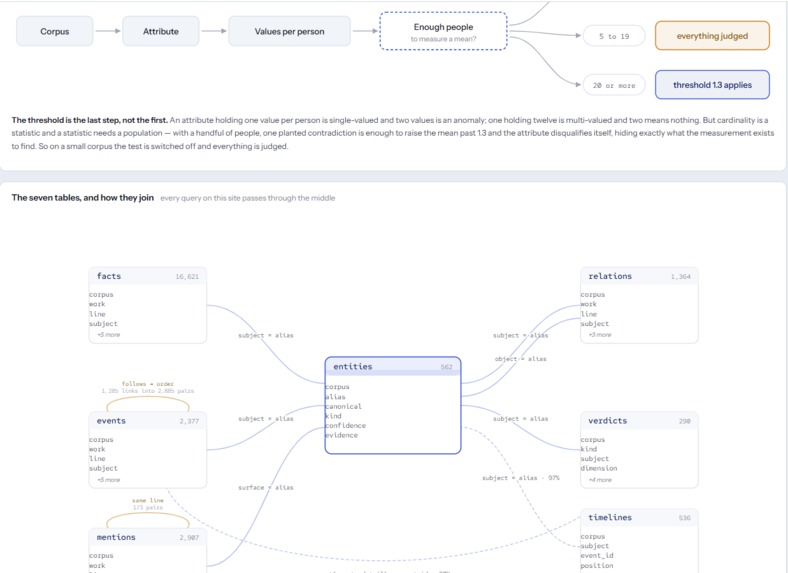788x573 pixels.
Task: Click the verdicts table header
Action: pyautogui.click(x=639, y=421)
